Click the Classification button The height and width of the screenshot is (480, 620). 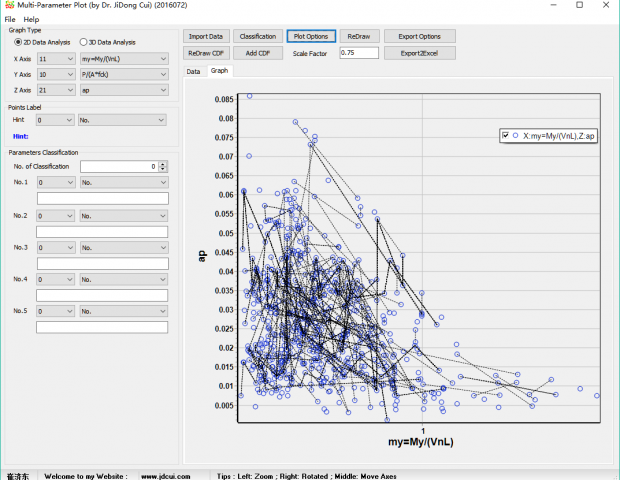tap(257, 36)
